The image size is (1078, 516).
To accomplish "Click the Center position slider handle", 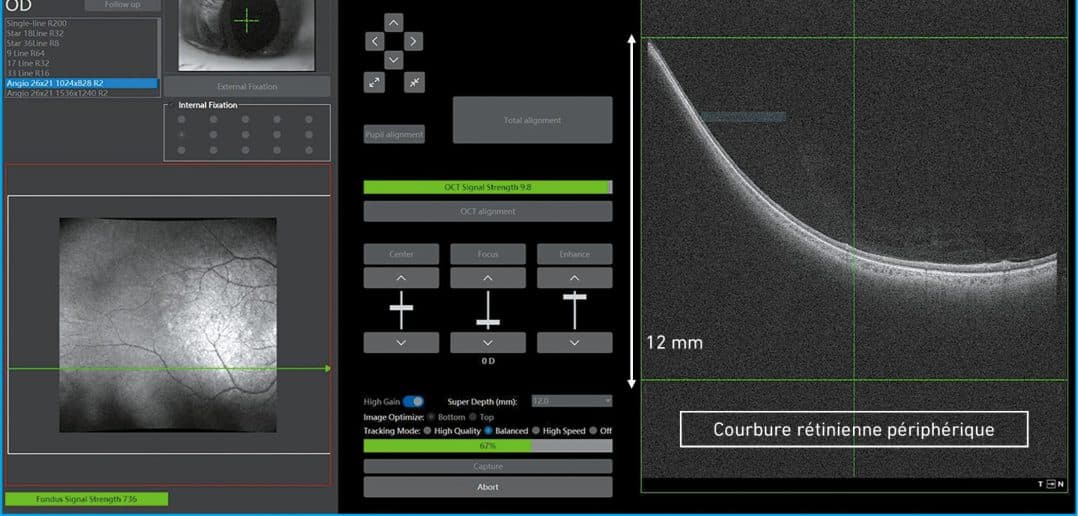I will click(x=402, y=307).
